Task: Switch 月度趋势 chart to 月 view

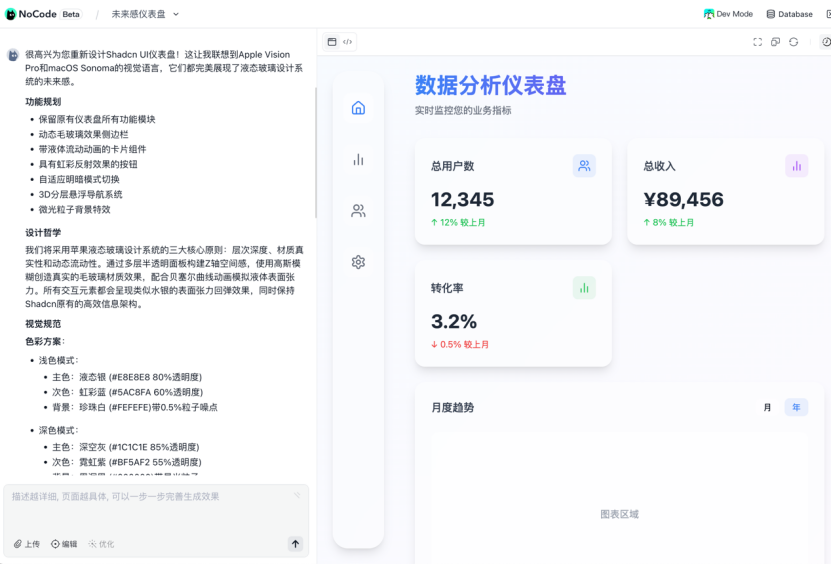Action: (767, 407)
